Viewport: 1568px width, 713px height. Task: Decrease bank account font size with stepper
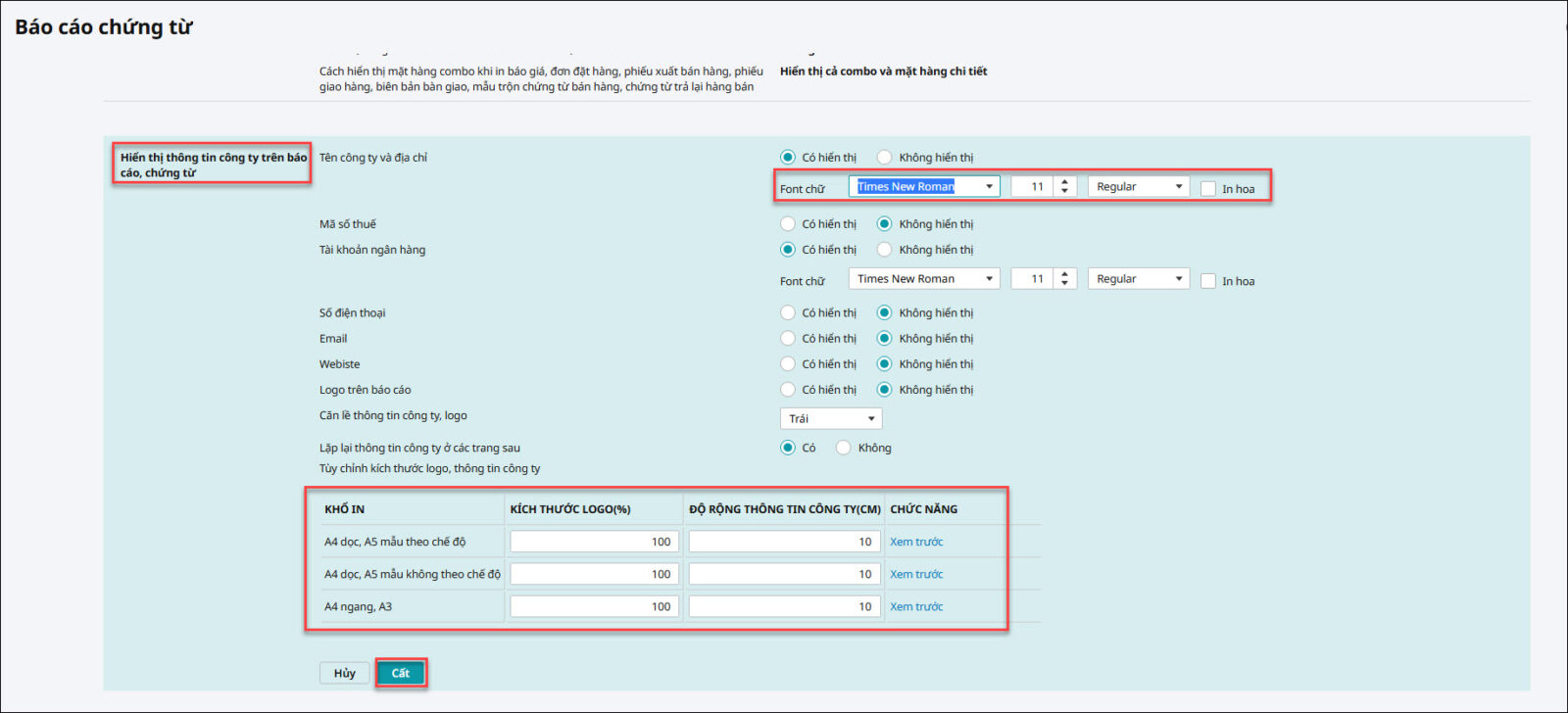[1065, 284]
